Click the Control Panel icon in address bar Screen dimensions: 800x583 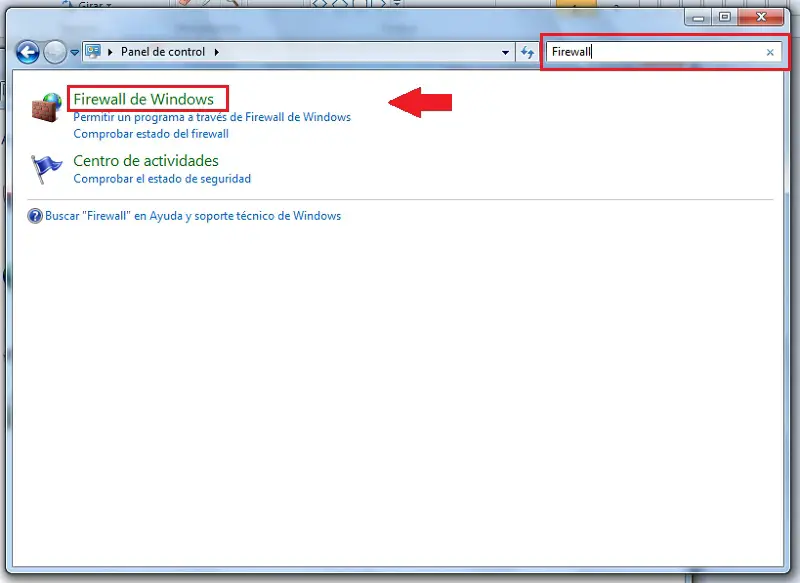tap(93, 52)
